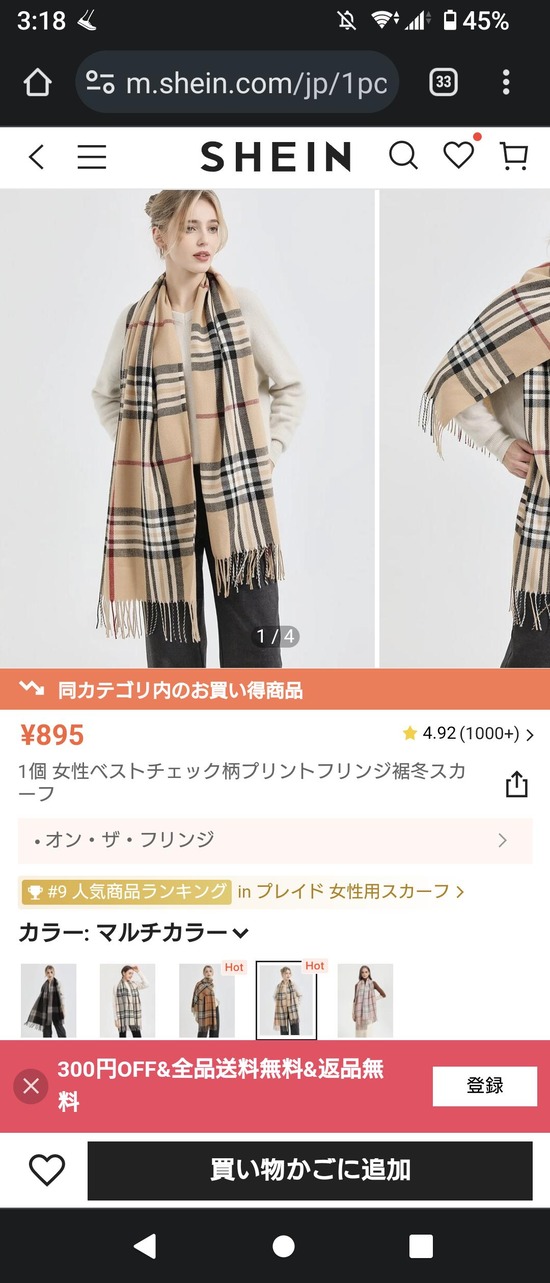Expand the カラー: マルチカラー dropdown
This screenshot has width=550, height=1283.
pos(133,933)
